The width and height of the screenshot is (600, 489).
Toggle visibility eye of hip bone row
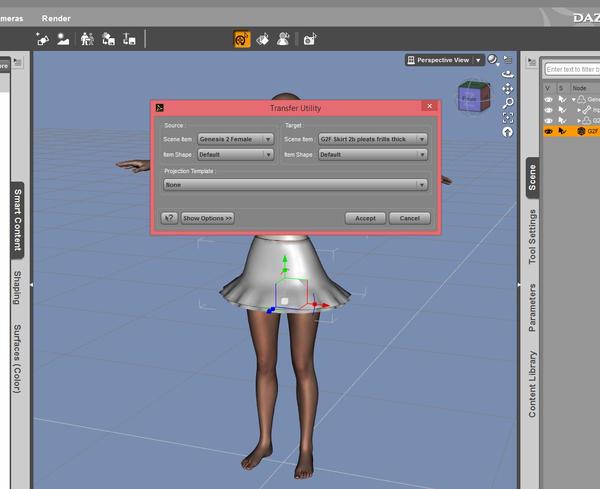[548, 110]
